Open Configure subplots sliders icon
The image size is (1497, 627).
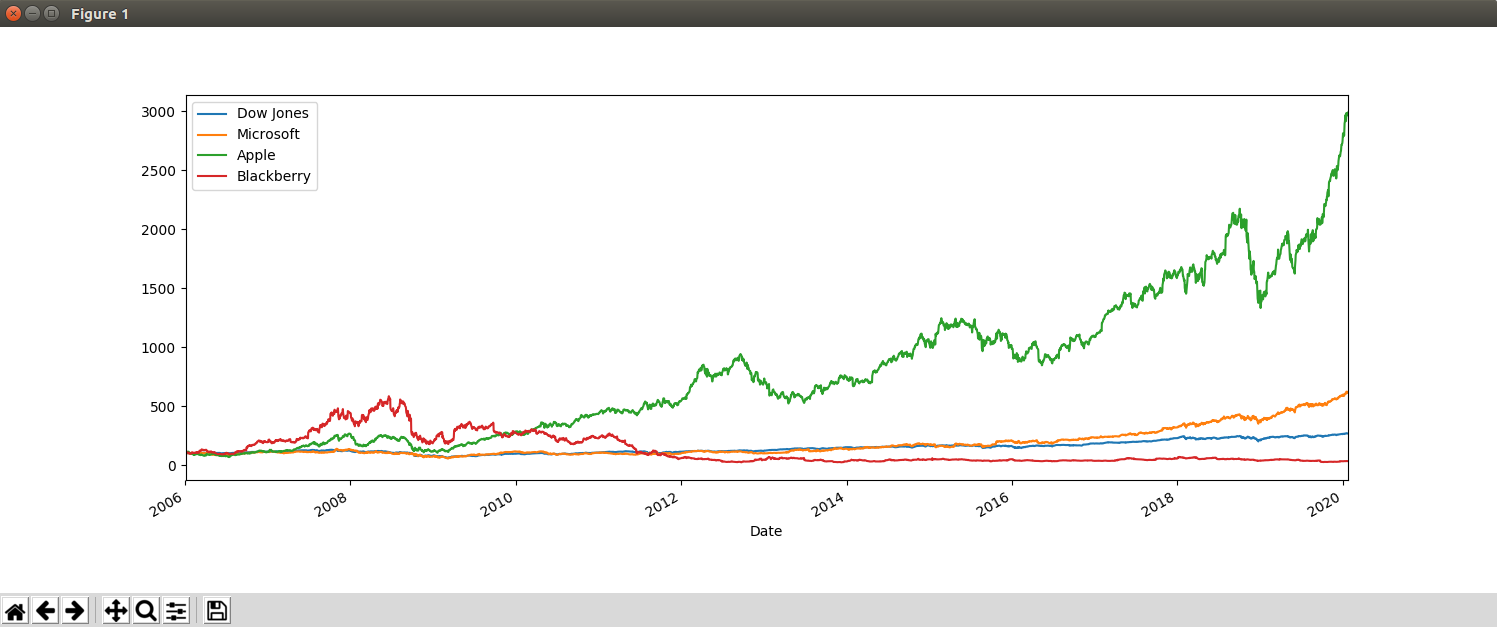176,610
